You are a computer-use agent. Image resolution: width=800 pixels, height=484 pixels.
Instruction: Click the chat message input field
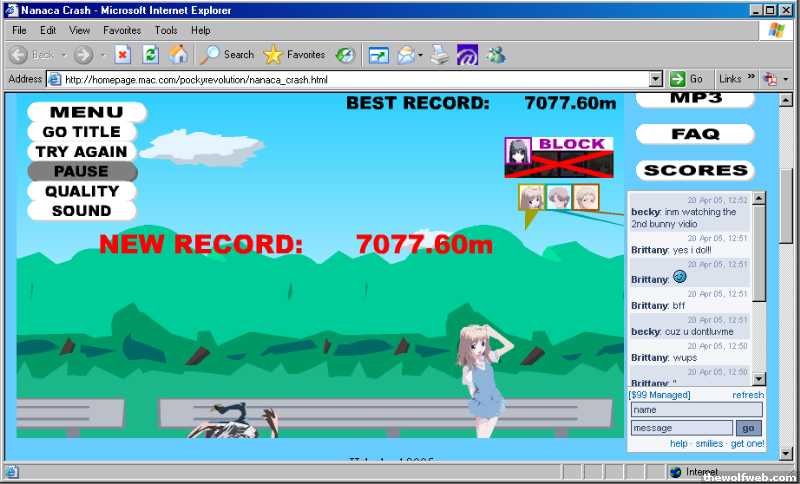click(x=681, y=428)
